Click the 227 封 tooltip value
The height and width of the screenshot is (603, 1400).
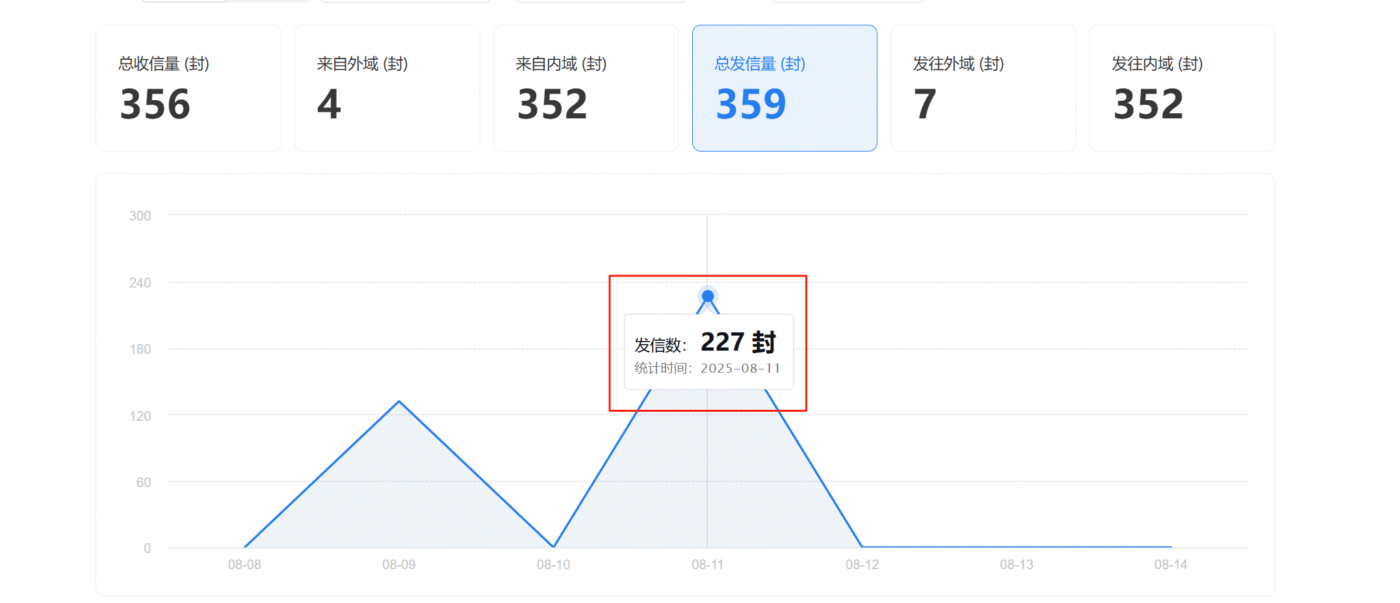pos(738,343)
